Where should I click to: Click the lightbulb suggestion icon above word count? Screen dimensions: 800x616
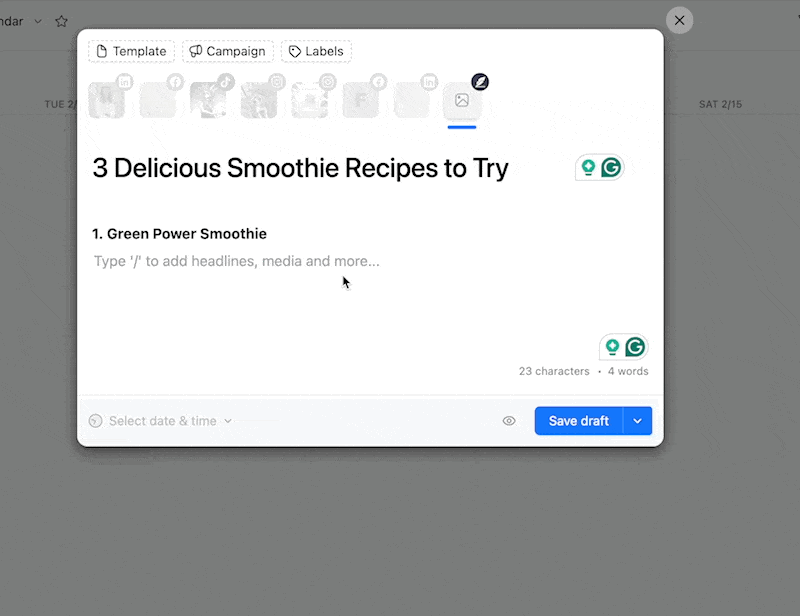pyautogui.click(x=612, y=347)
